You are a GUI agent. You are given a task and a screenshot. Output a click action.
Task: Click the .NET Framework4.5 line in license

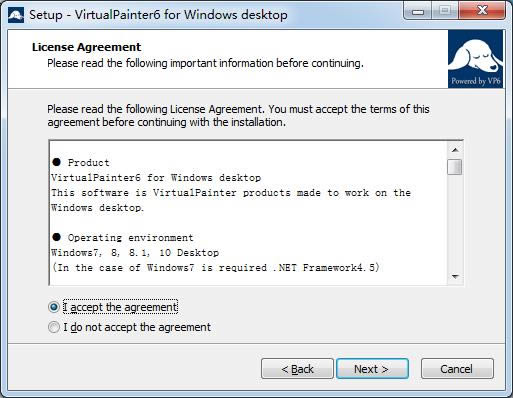click(216, 268)
